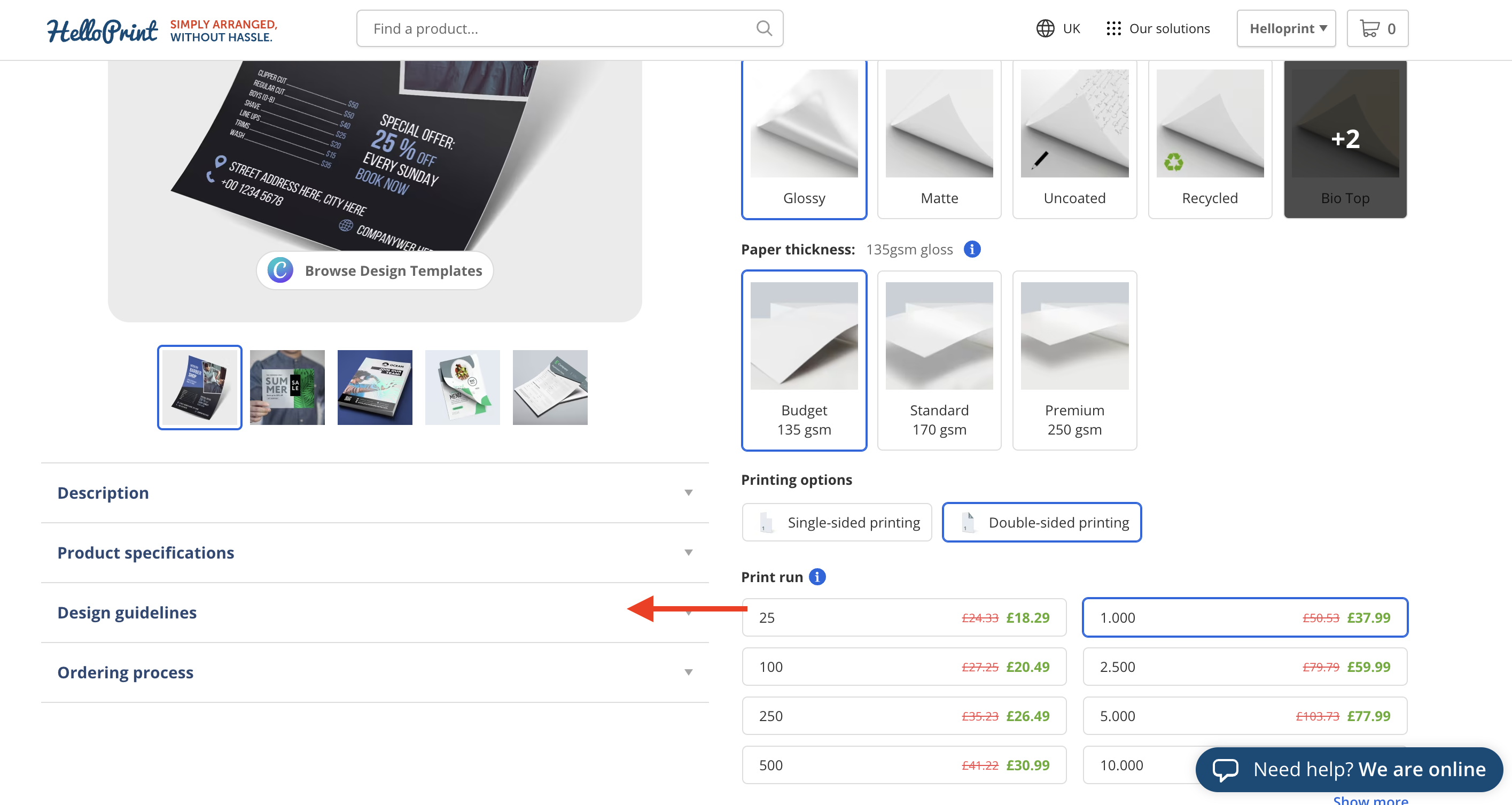Click the UK region selector
The image size is (1512, 805).
(x=1058, y=28)
